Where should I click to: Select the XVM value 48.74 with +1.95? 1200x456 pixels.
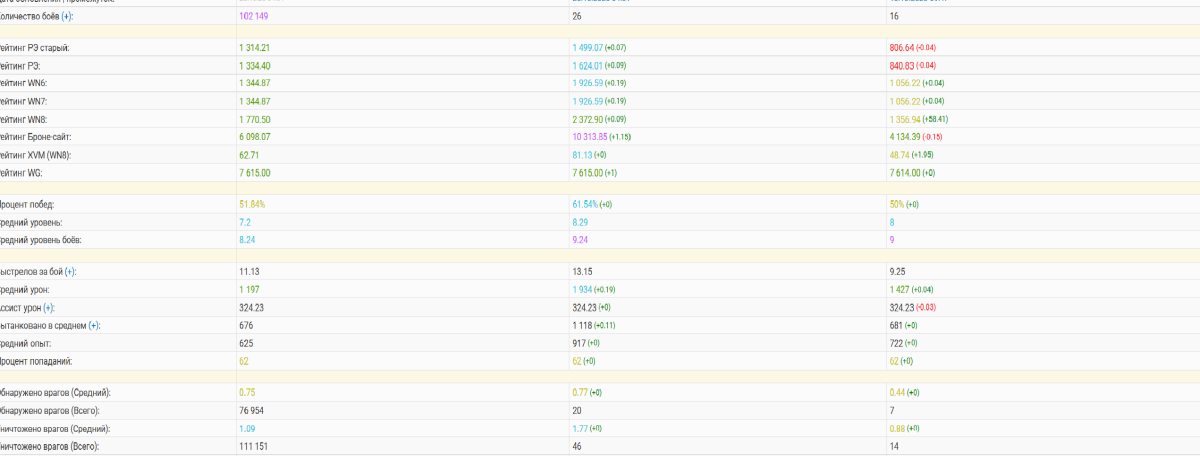[899, 155]
